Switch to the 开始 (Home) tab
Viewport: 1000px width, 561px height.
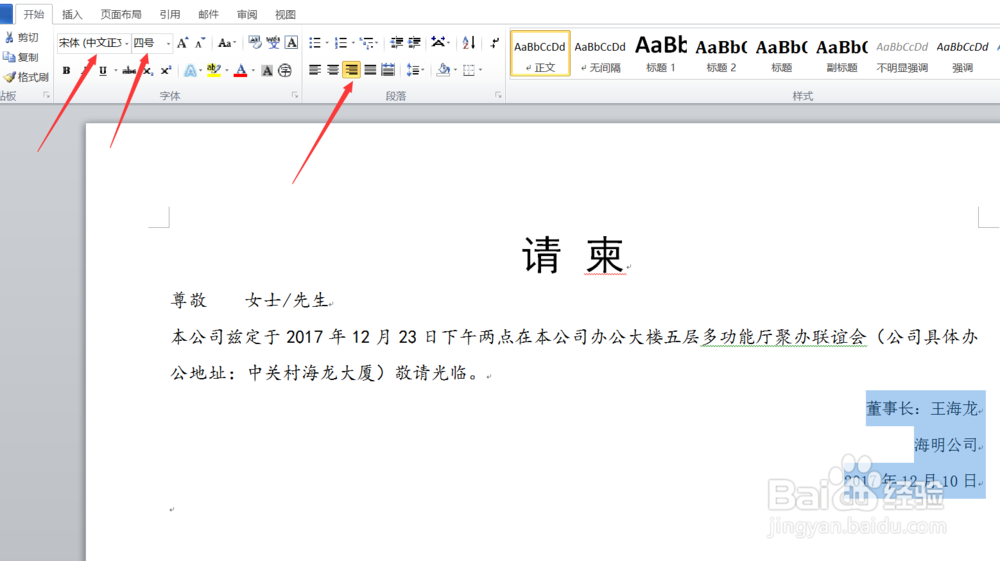pyautogui.click(x=34, y=14)
